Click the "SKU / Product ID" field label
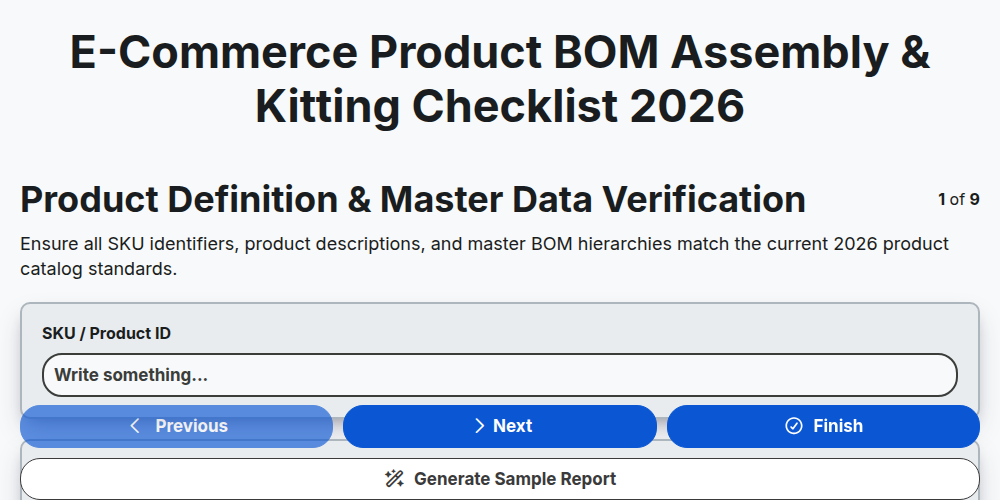This screenshot has height=500, width=1000. click(107, 334)
